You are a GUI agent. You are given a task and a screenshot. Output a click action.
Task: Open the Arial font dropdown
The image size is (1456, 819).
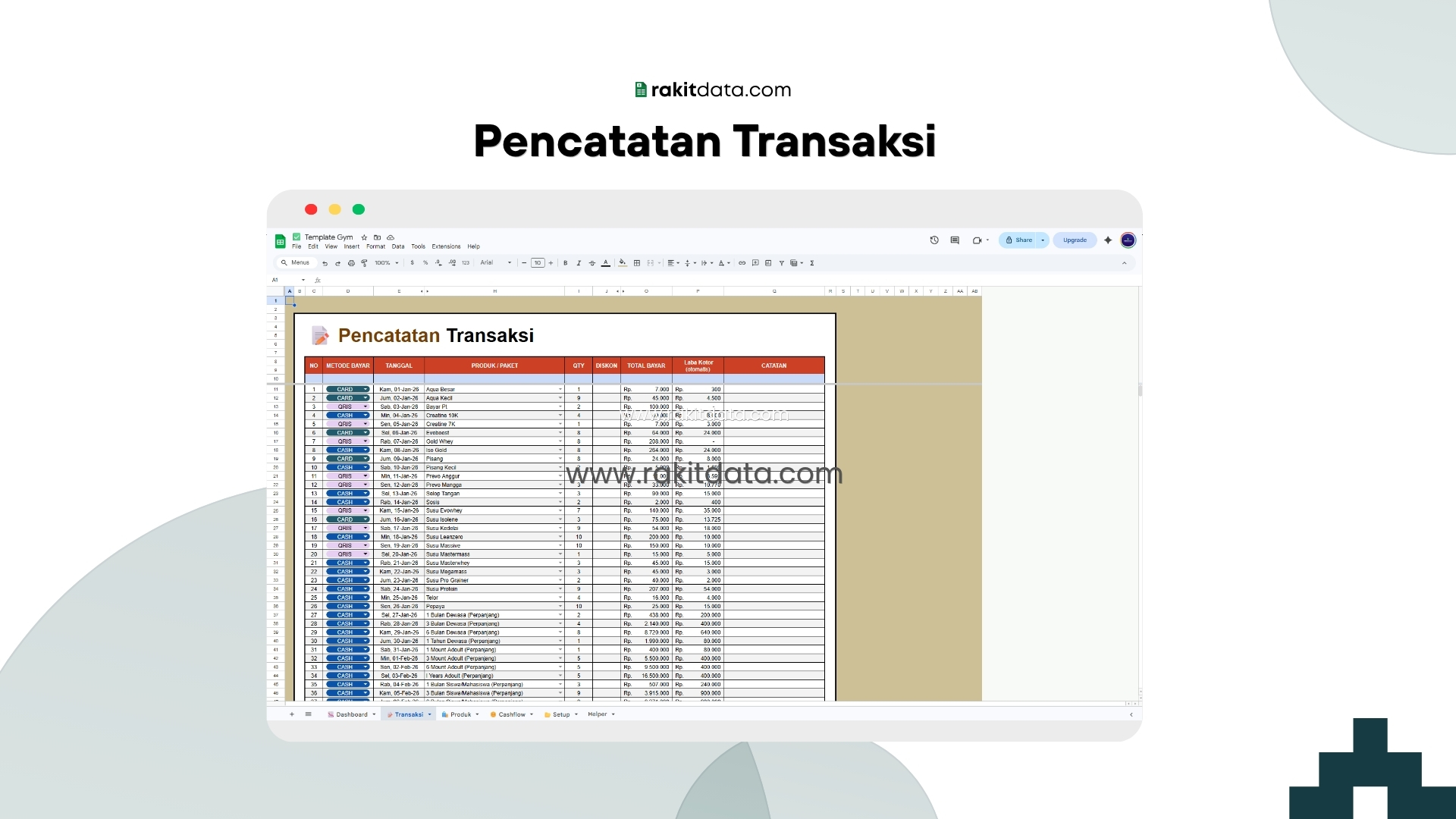pyautogui.click(x=496, y=263)
